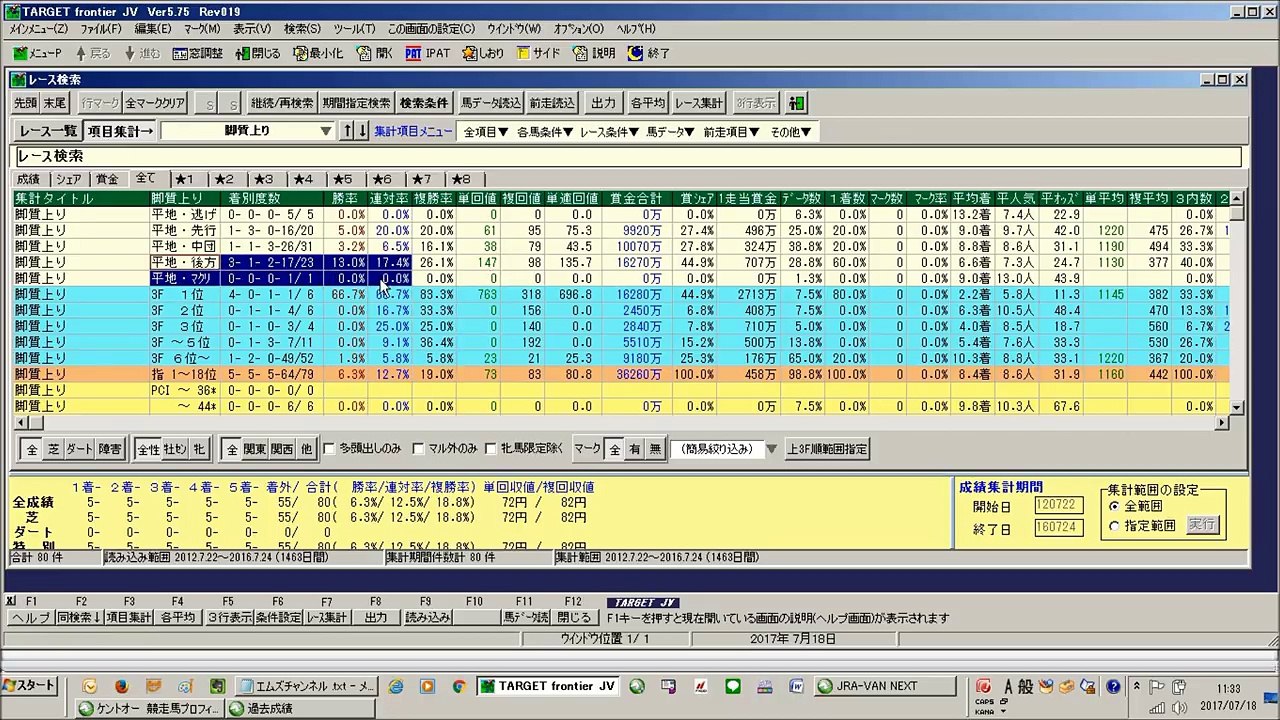Click the 窓調整 window adjust toolbar icon
The image size is (1280, 720).
pyautogui.click(x=197, y=53)
